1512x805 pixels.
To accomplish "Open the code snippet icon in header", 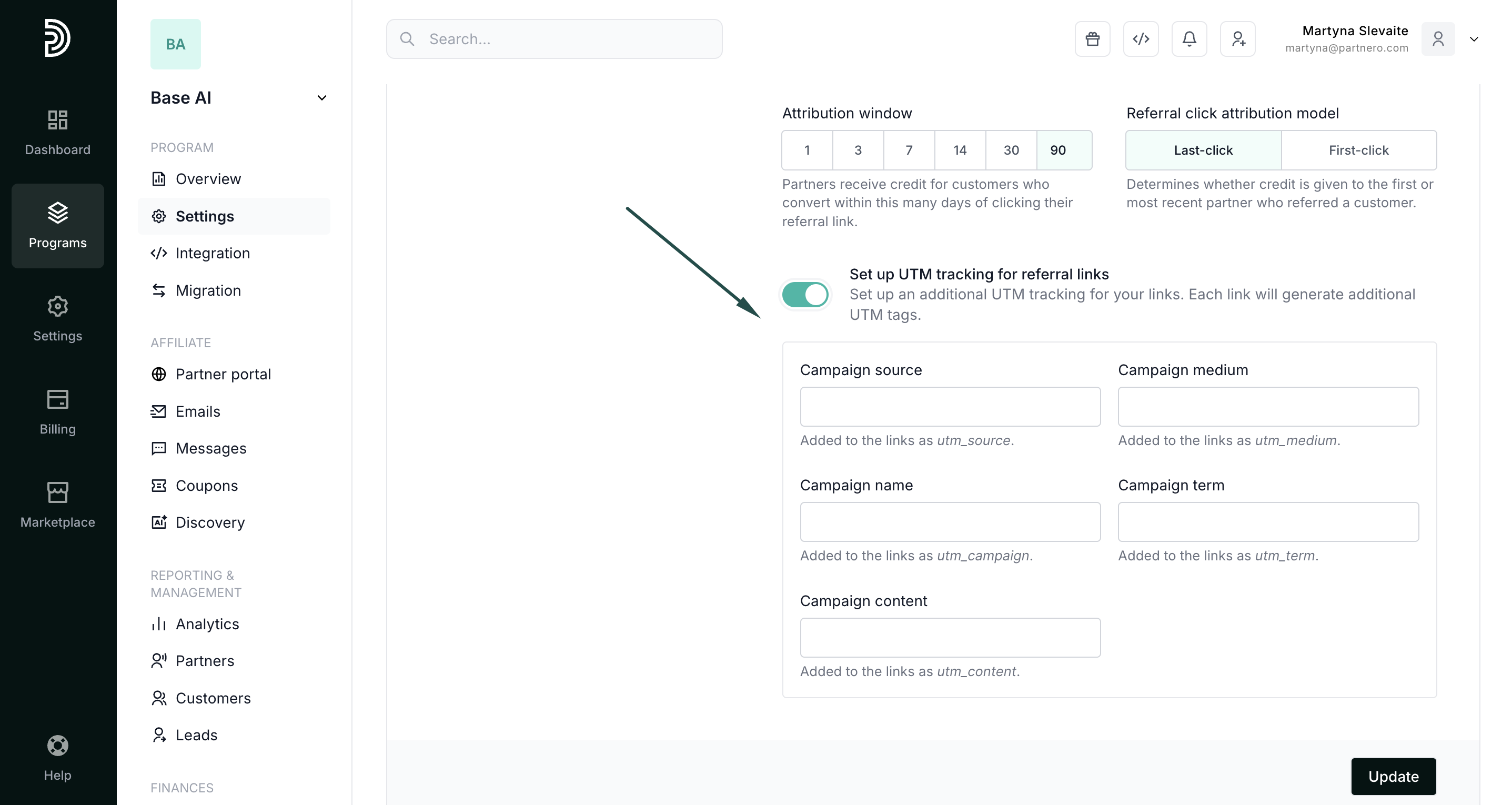I will (x=1141, y=39).
